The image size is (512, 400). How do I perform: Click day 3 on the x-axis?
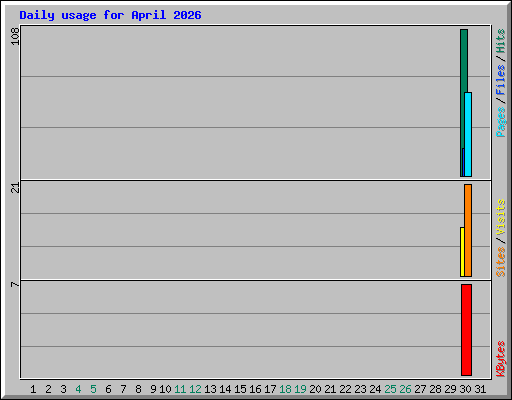63,389
